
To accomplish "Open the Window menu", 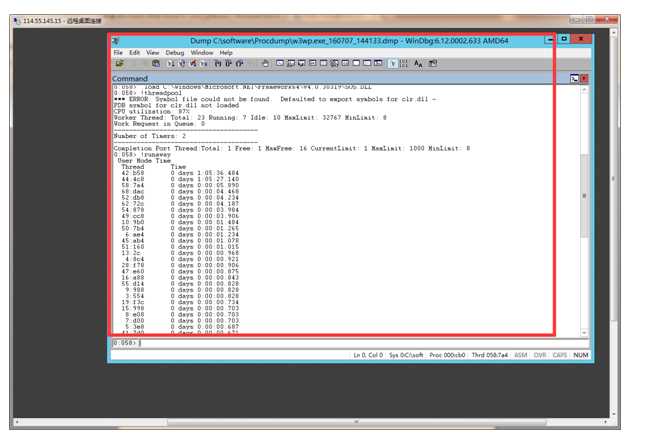I will pyautogui.click(x=202, y=52).
